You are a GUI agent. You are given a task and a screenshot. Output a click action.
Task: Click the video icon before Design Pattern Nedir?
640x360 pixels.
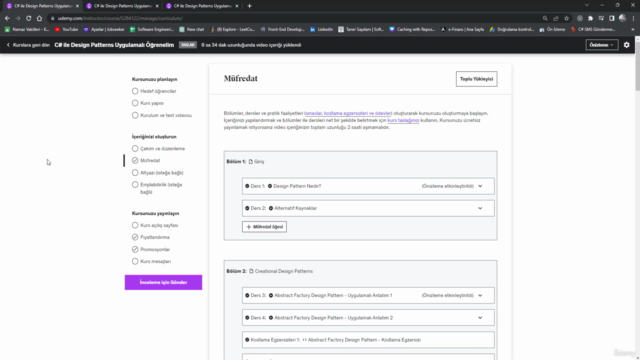(x=270, y=186)
